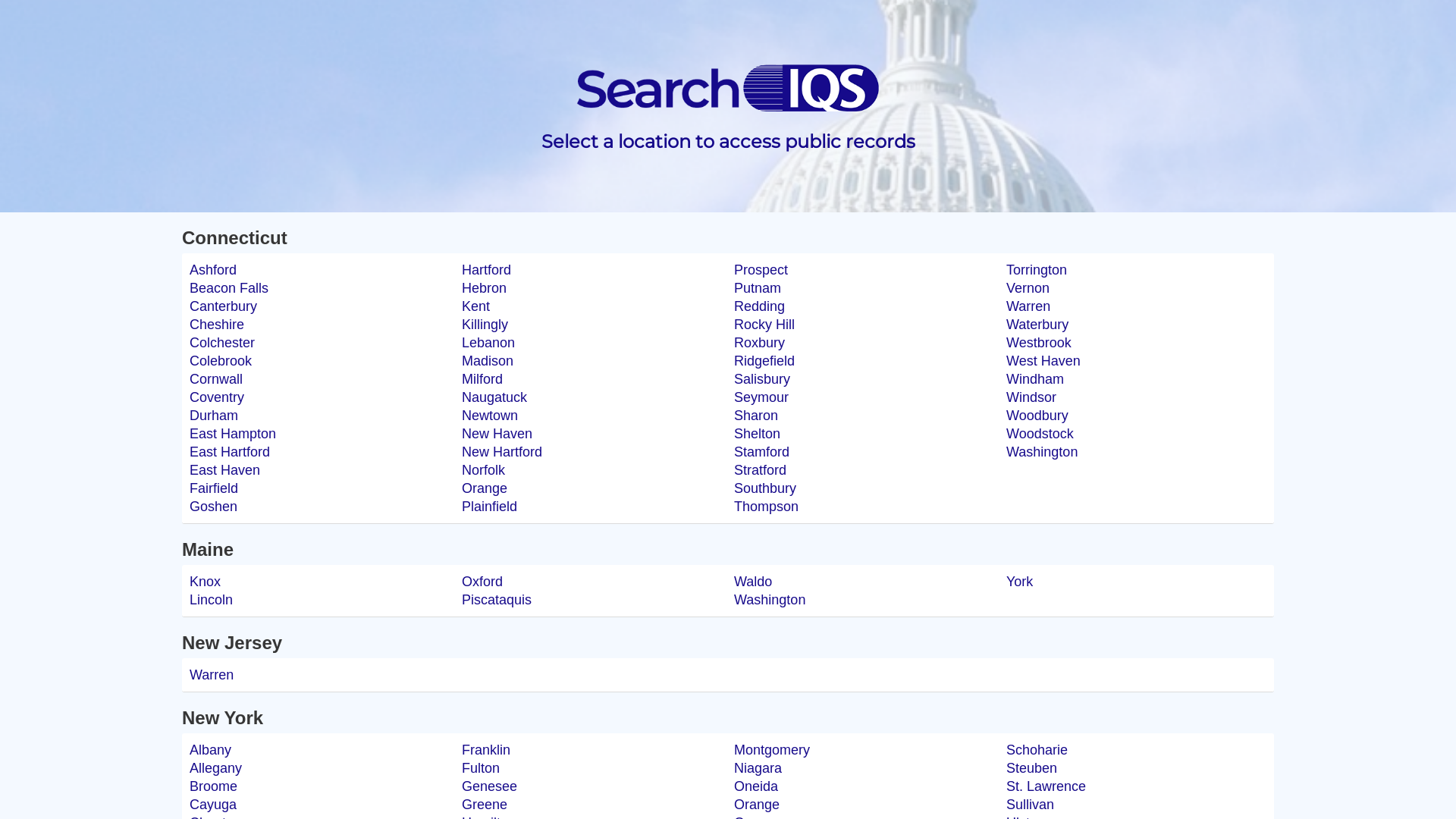Screen dimensions: 1456x819
Task: Open Albany, New York records
Action: (210, 750)
